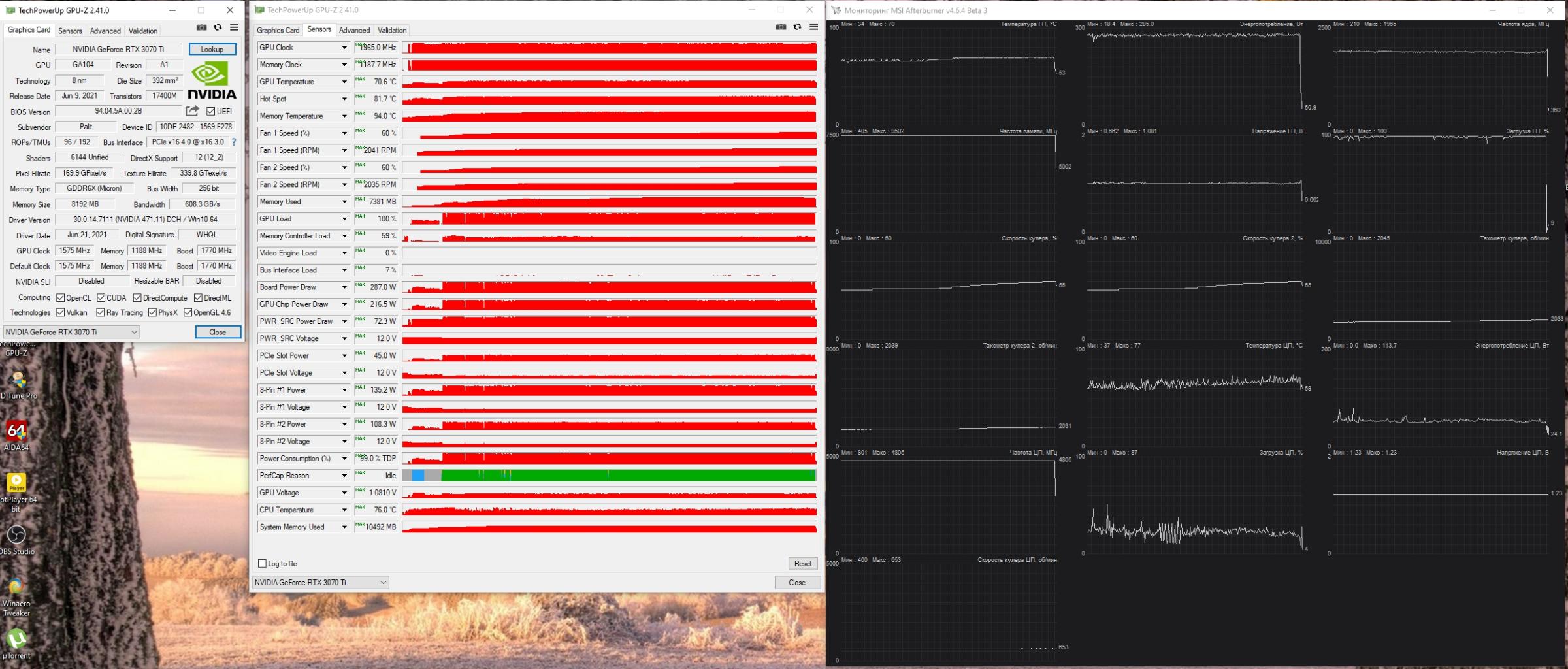Click the BIOS Version field 94.04.5A.00.2B
This screenshot has height=669, width=1568.
point(118,111)
